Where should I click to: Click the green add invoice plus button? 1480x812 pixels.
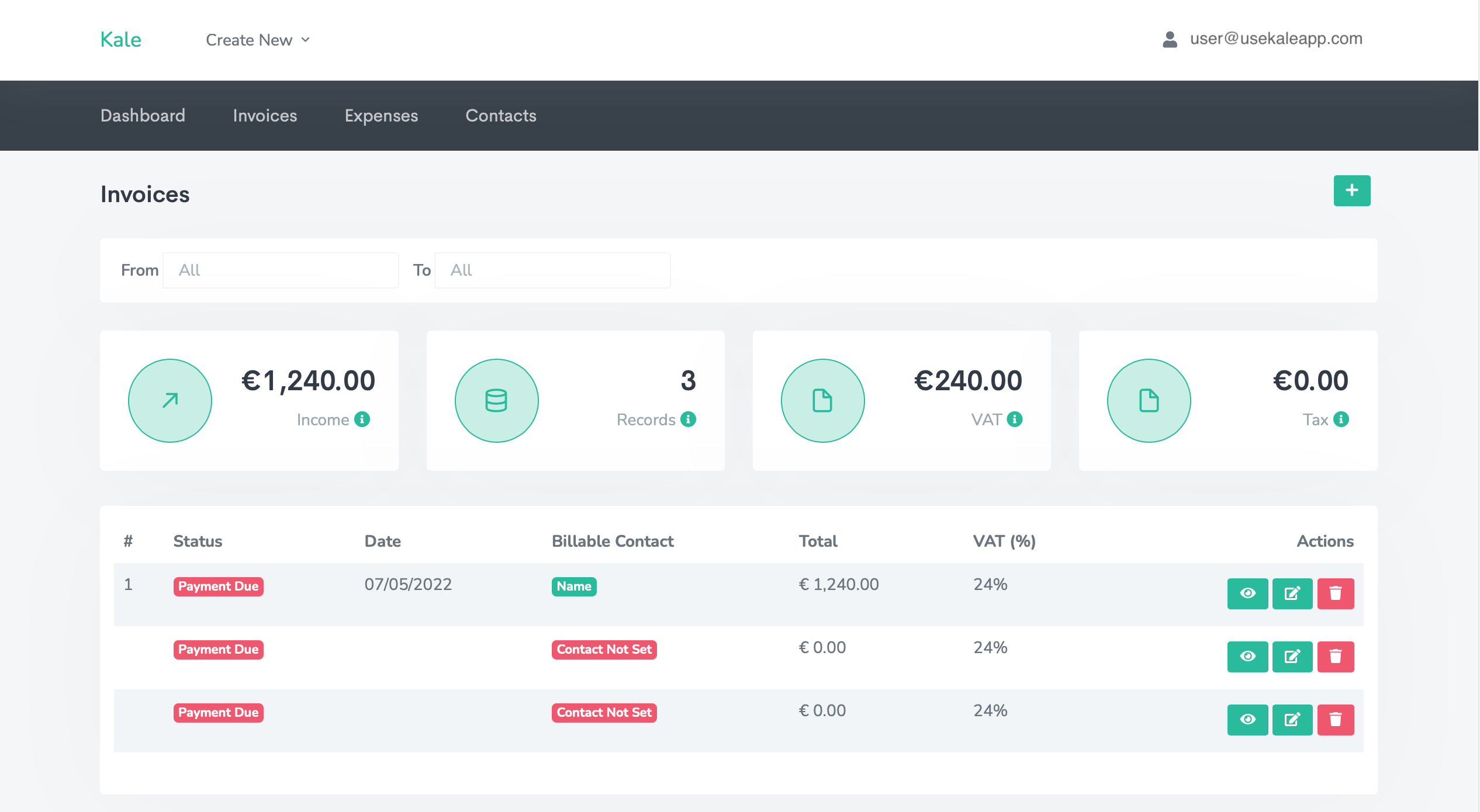point(1351,190)
